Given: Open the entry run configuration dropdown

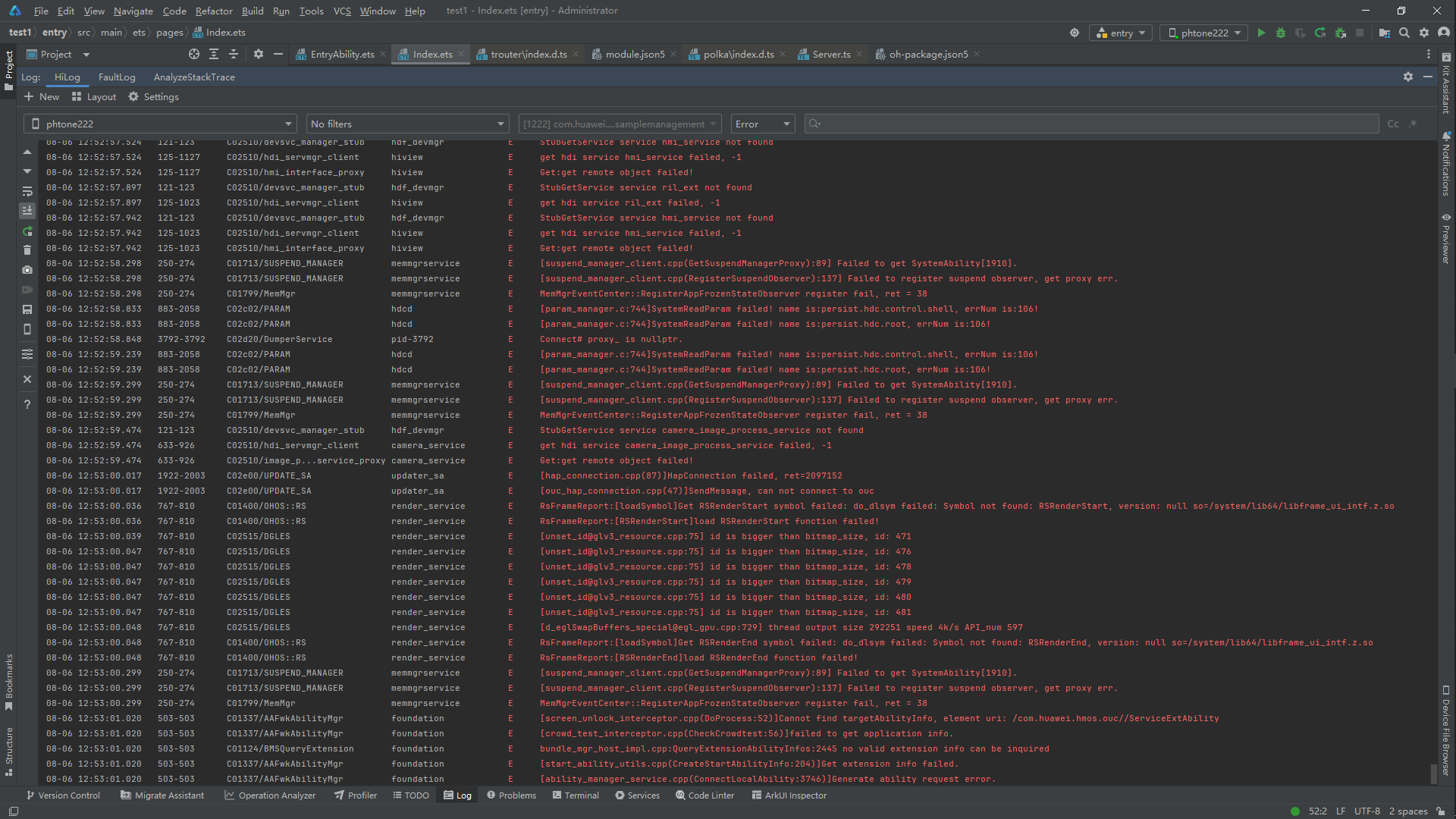Looking at the screenshot, I should tap(1121, 33).
